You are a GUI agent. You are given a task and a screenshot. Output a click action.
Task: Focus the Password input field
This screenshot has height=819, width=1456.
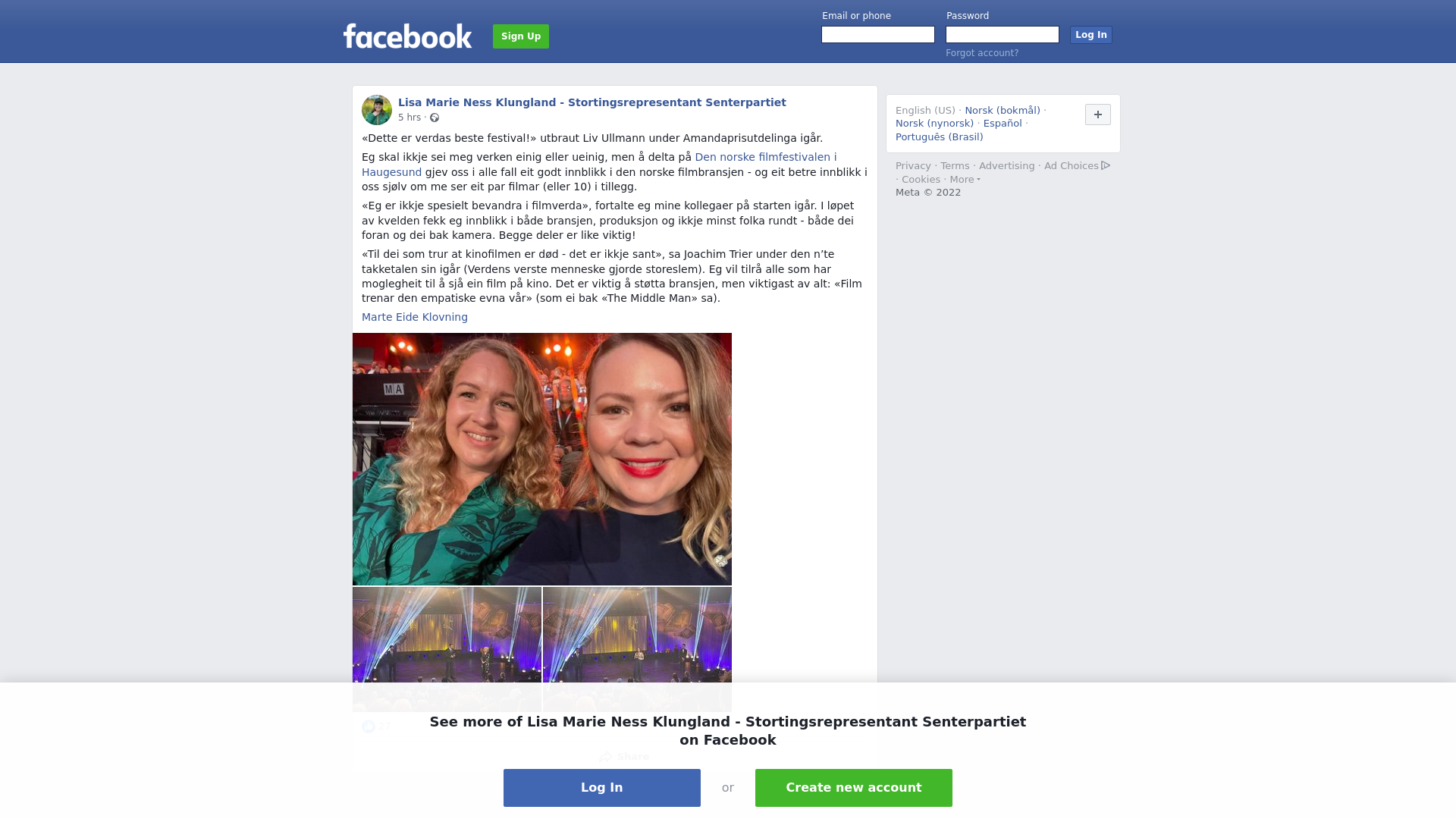coord(1003,35)
